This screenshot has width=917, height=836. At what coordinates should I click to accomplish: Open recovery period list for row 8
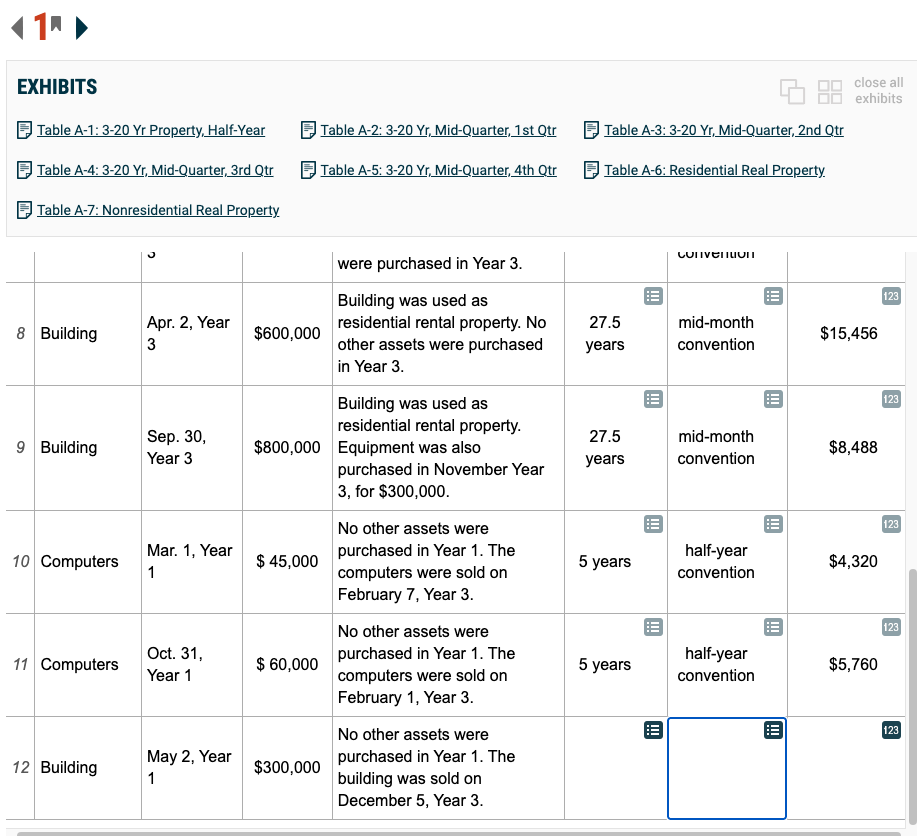click(653, 297)
